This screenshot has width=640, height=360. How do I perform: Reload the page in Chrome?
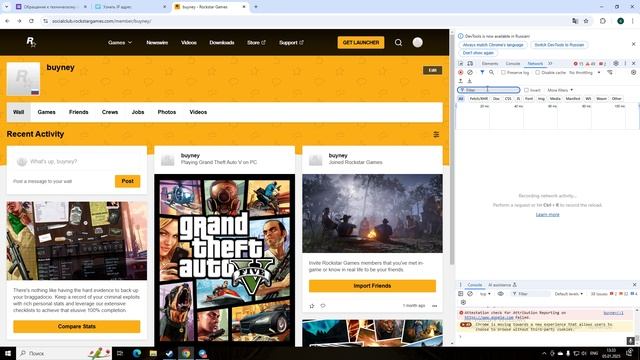click(x=31, y=21)
